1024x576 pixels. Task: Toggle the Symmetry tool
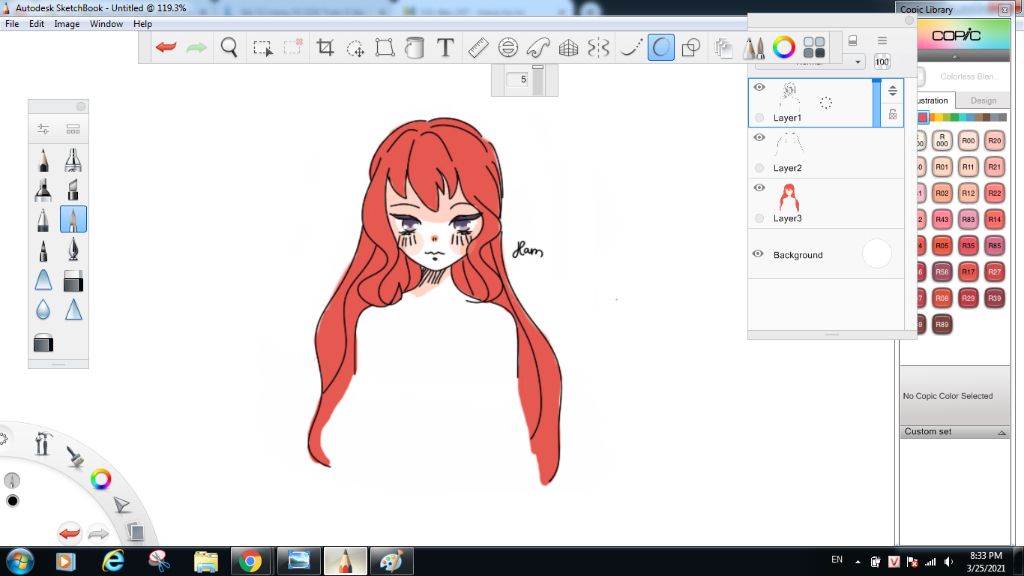click(x=598, y=47)
